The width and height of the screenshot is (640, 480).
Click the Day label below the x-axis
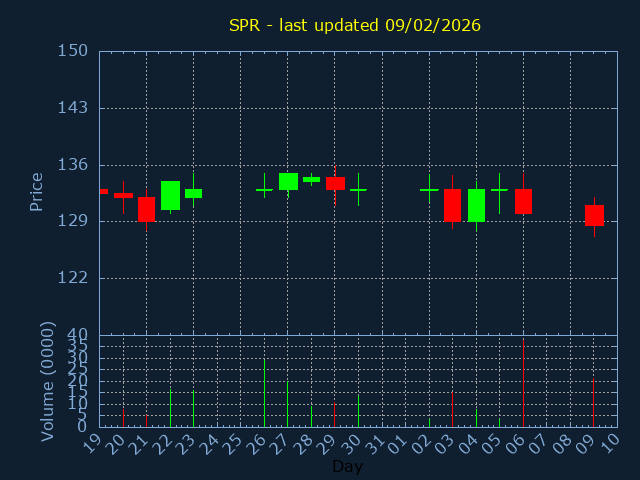[x=347, y=466]
